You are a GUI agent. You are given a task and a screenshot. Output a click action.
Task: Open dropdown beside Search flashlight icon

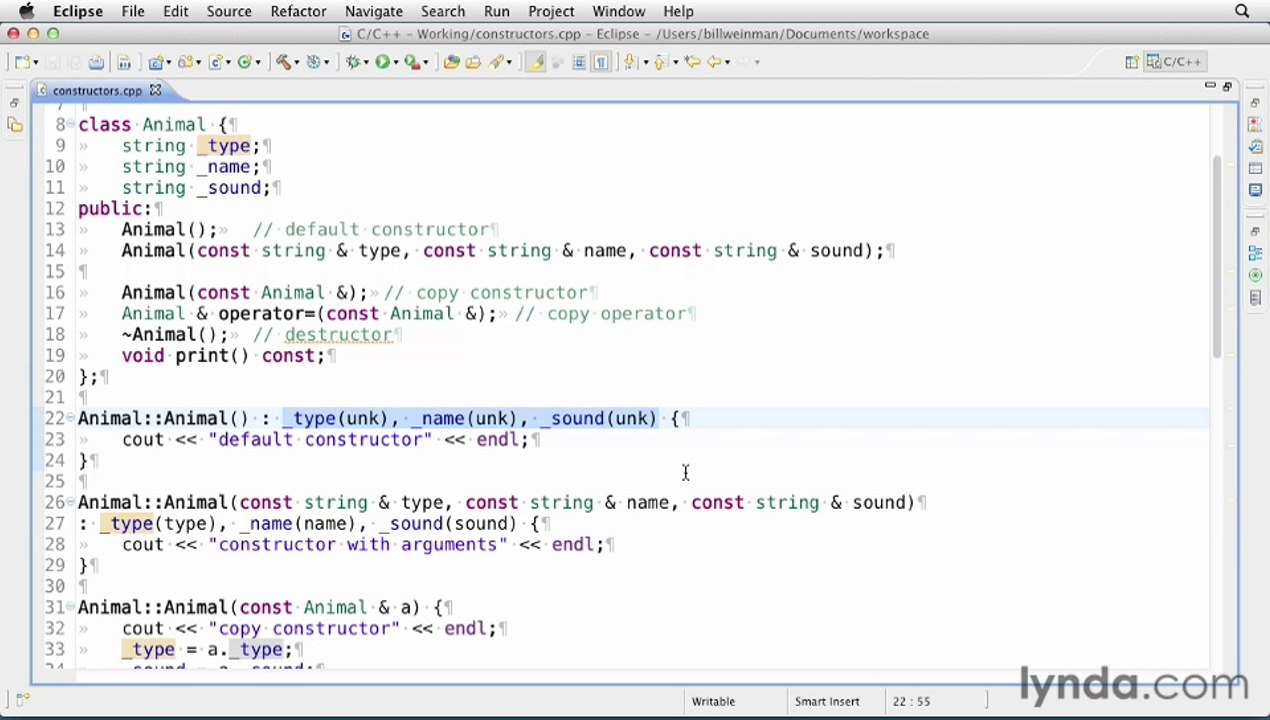(509, 62)
